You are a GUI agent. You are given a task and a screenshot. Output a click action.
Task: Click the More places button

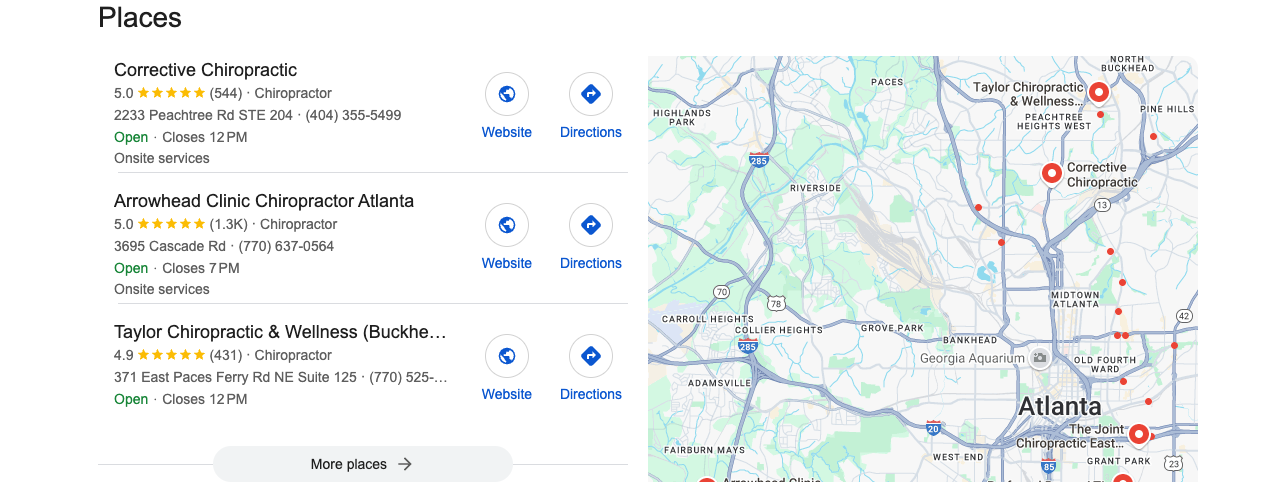click(363, 464)
